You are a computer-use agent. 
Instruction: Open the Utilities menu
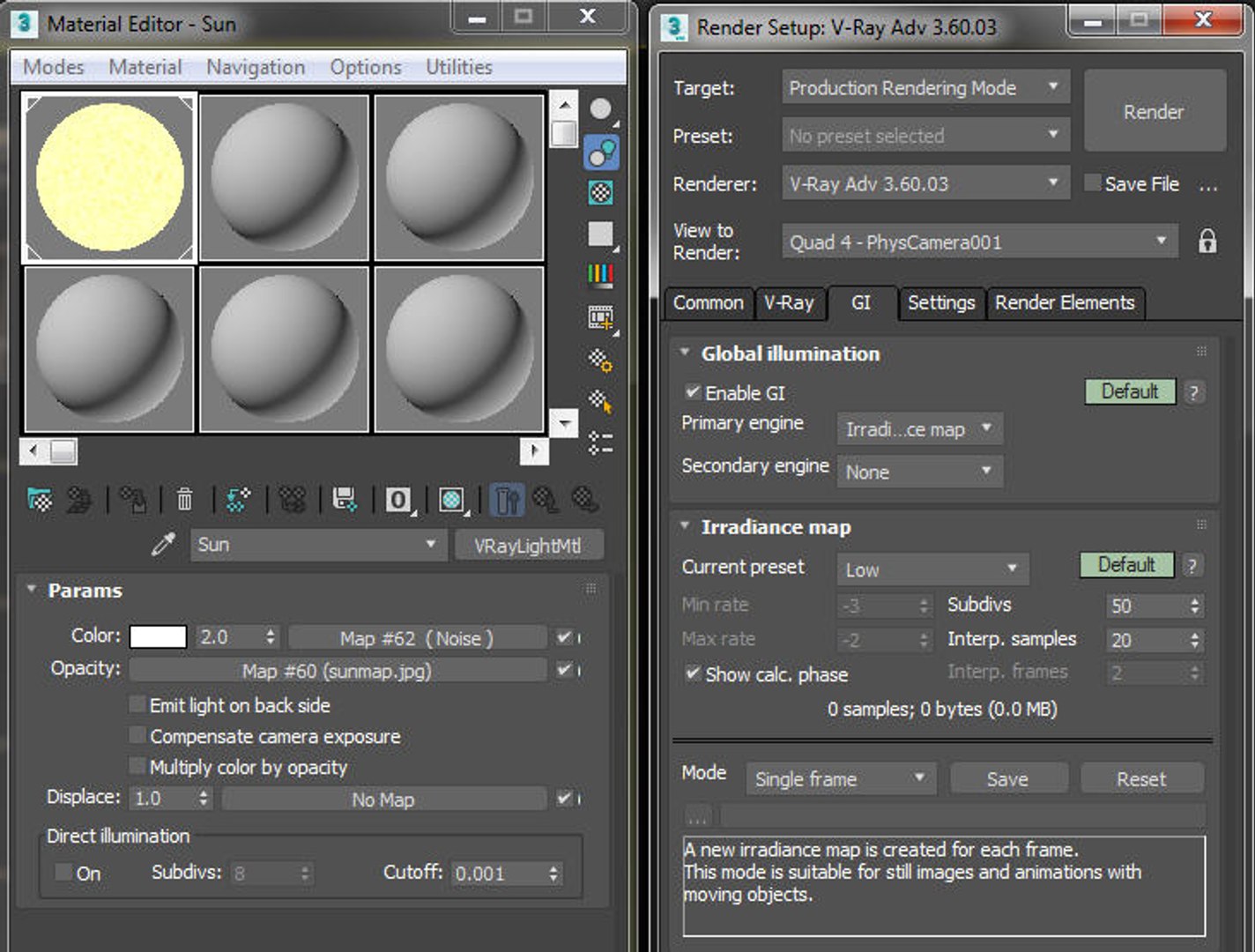(458, 67)
